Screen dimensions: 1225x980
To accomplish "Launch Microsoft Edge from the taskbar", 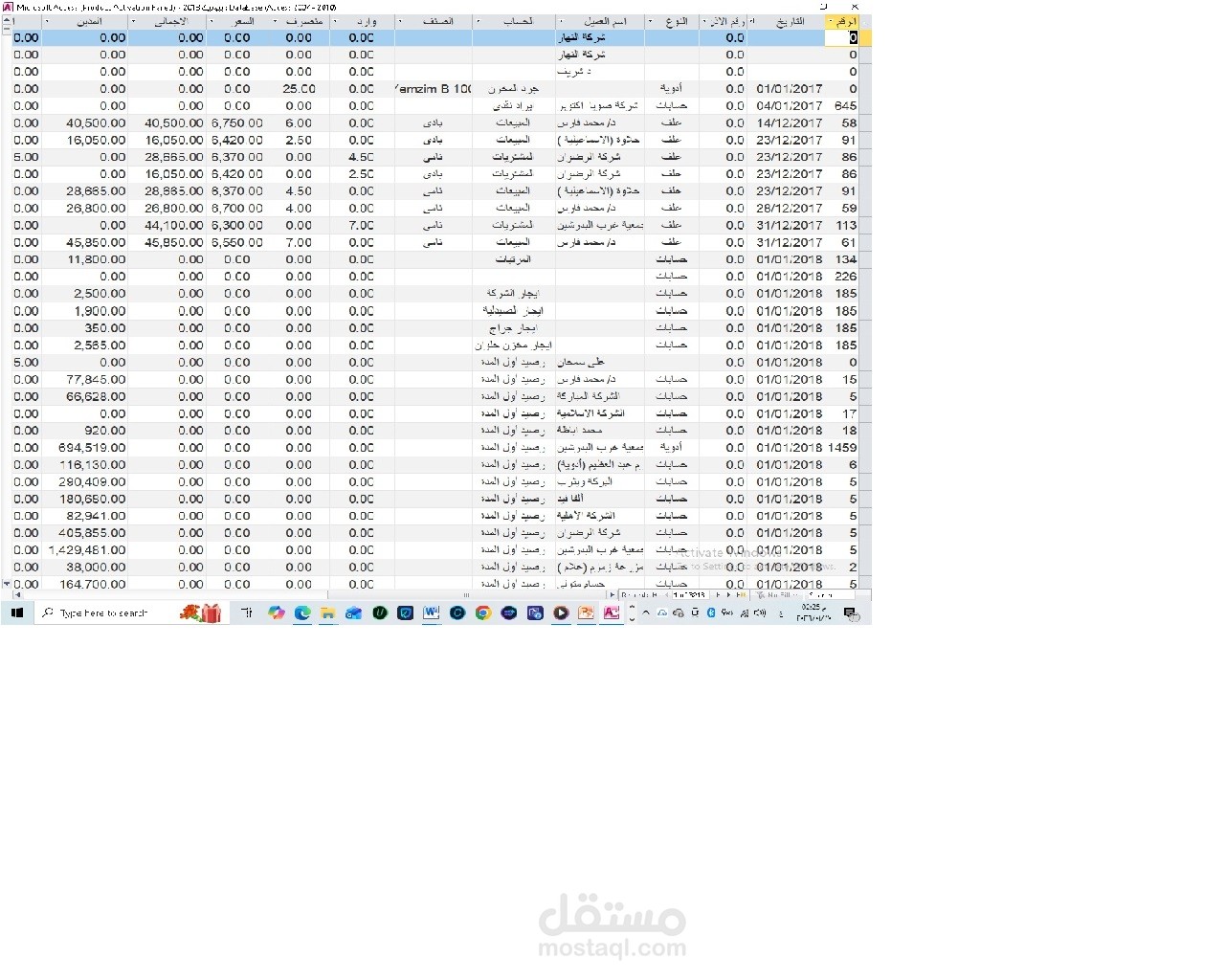I will click(302, 612).
